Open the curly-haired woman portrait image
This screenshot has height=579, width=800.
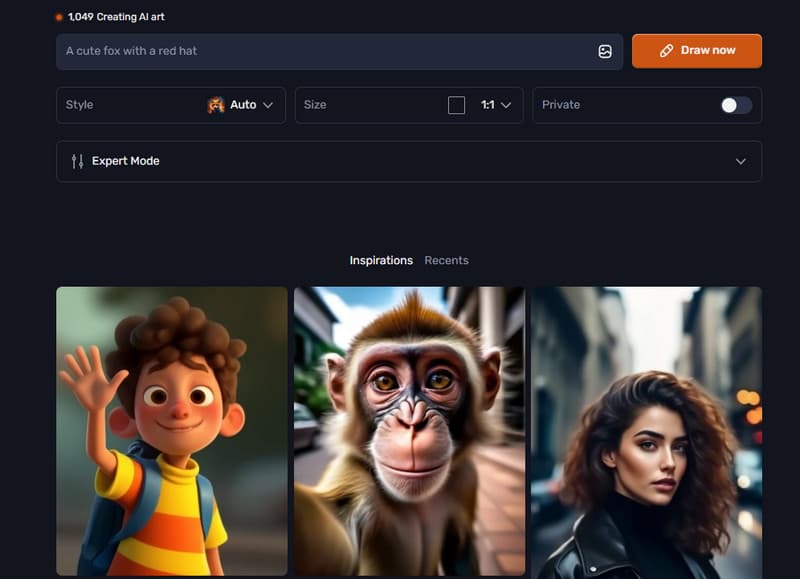point(646,431)
